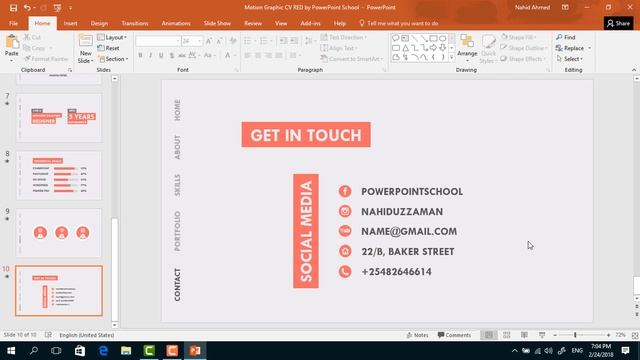Screen dimensions: 640x360
Task: Zoom out with the minus button
Action: click(555, 335)
